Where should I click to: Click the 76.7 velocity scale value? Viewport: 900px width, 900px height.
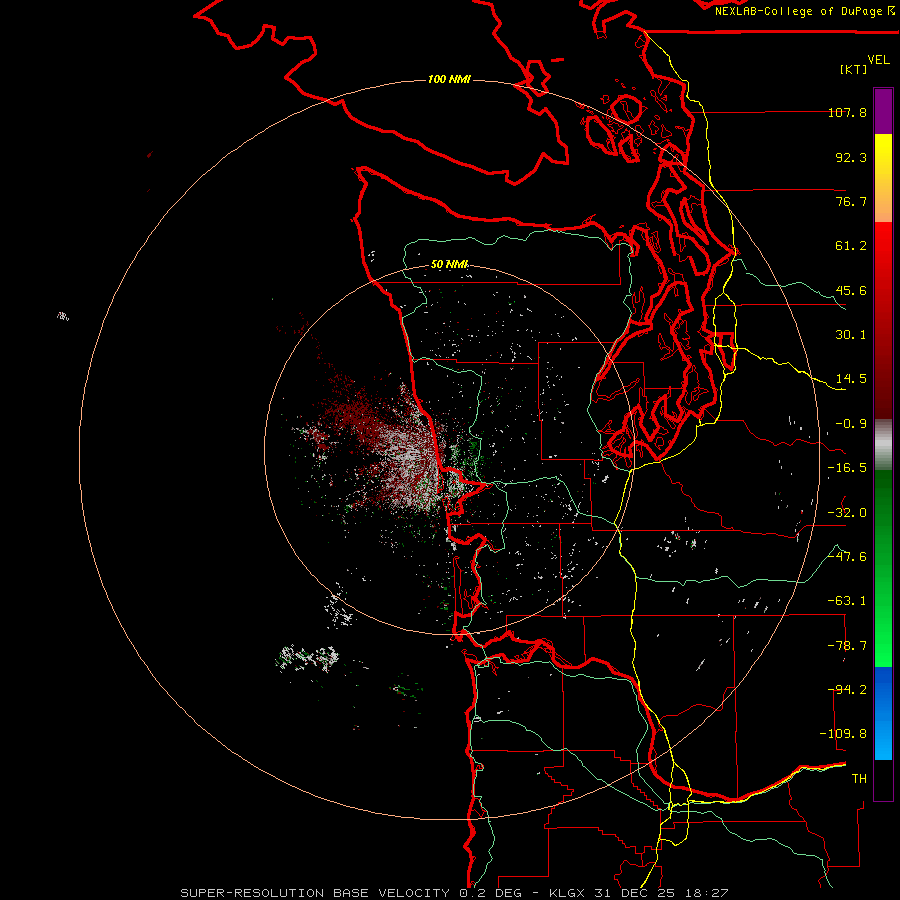[851, 201]
